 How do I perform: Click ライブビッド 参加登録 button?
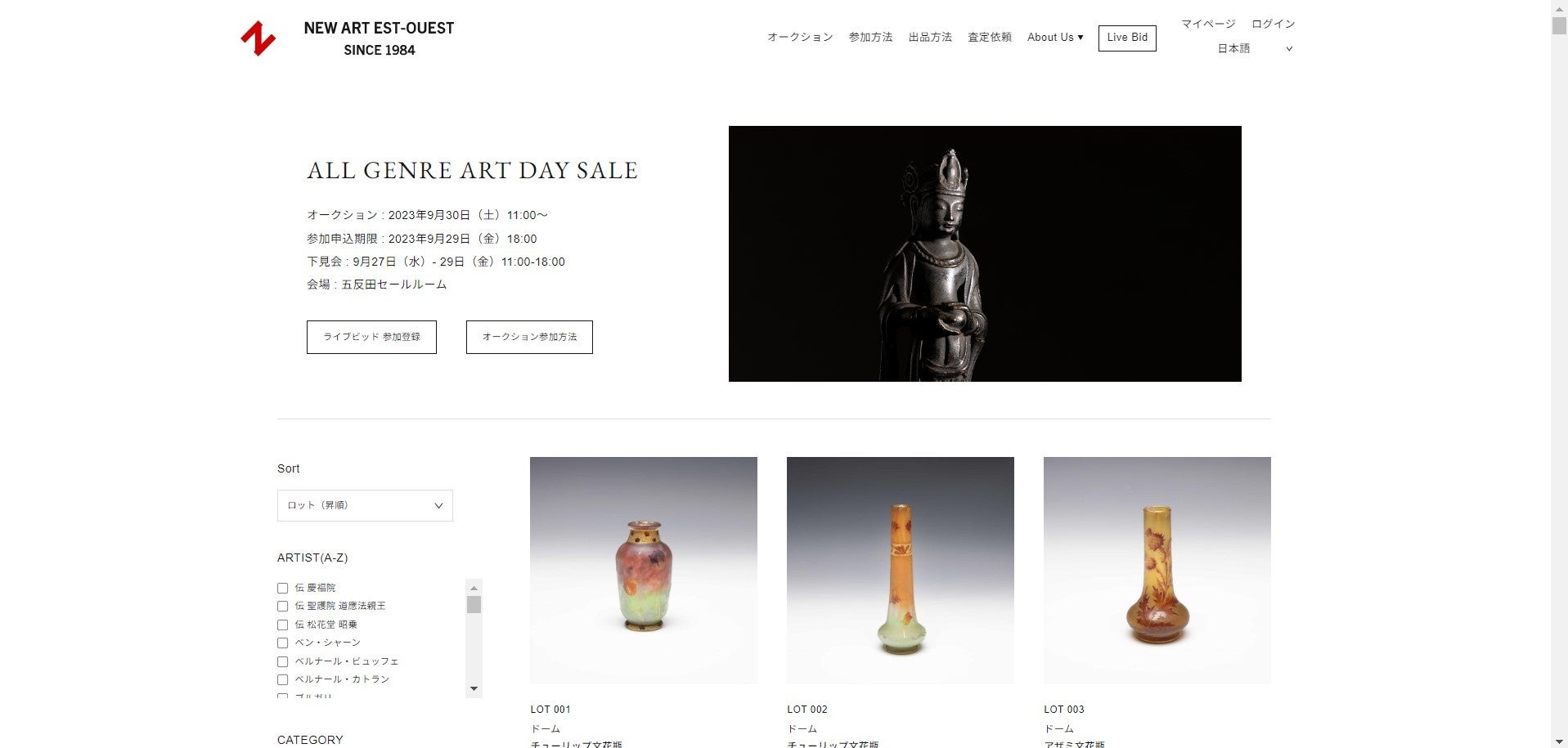click(371, 337)
